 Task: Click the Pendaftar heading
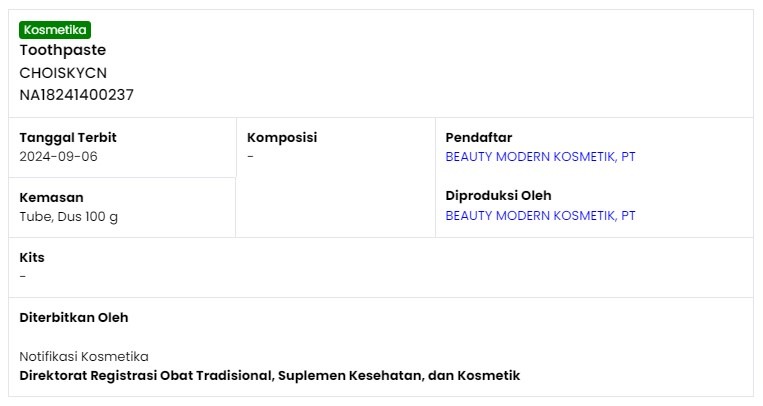pos(479,137)
